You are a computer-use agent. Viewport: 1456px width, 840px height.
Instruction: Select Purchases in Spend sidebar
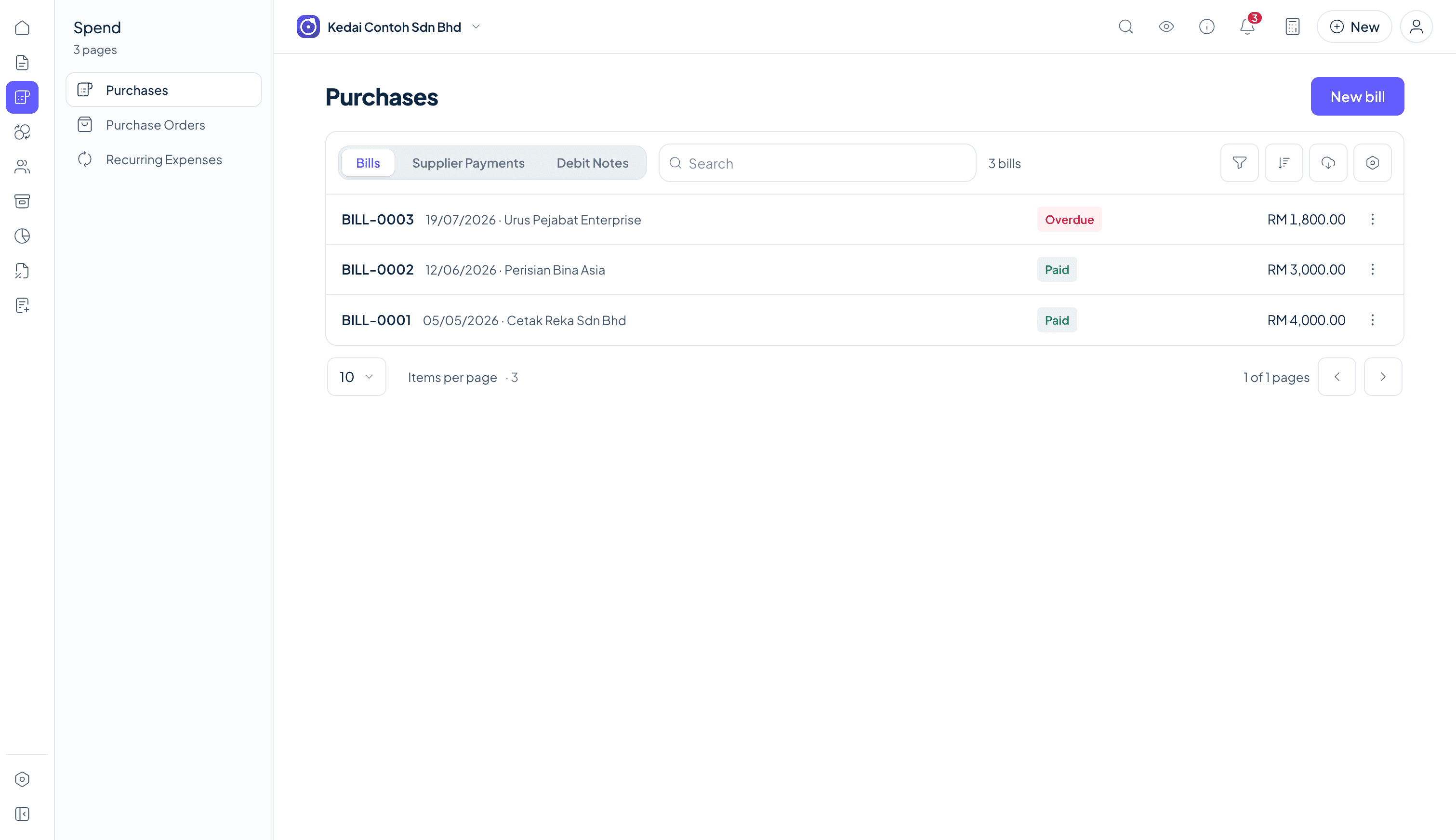click(x=164, y=90)
